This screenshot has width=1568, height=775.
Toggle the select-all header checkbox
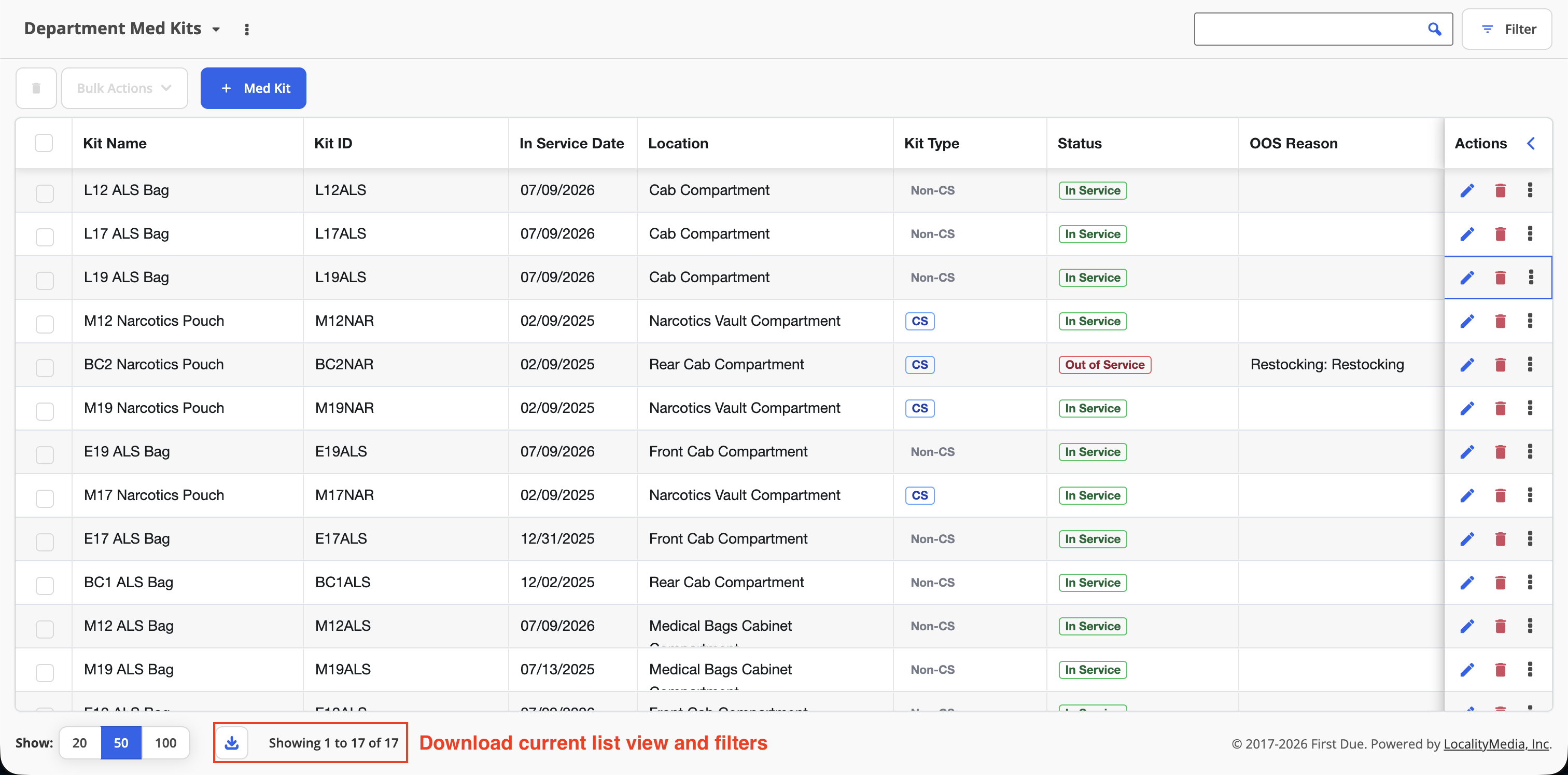44,143
